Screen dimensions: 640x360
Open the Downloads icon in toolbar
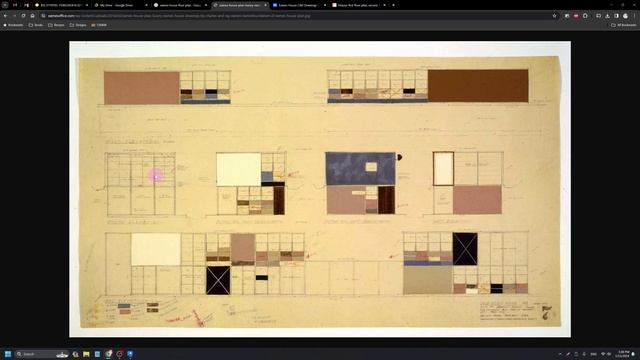[607, 16]
